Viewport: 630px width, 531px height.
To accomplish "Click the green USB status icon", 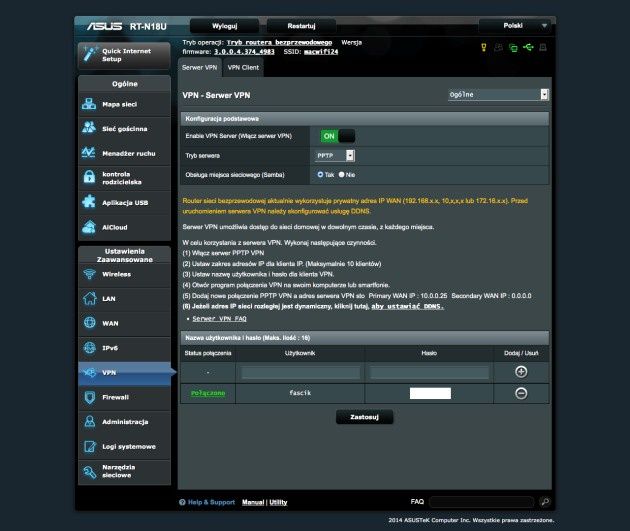I will click(x=528, y=47).
